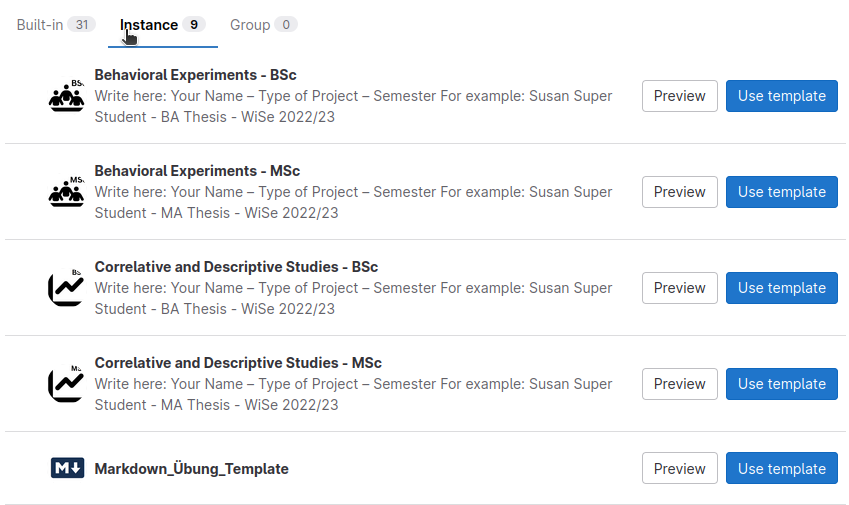Preview Correlative and Descriptive Studies - MSc
The height and width of the screenshot is (505, 849).
pos(680,384)
